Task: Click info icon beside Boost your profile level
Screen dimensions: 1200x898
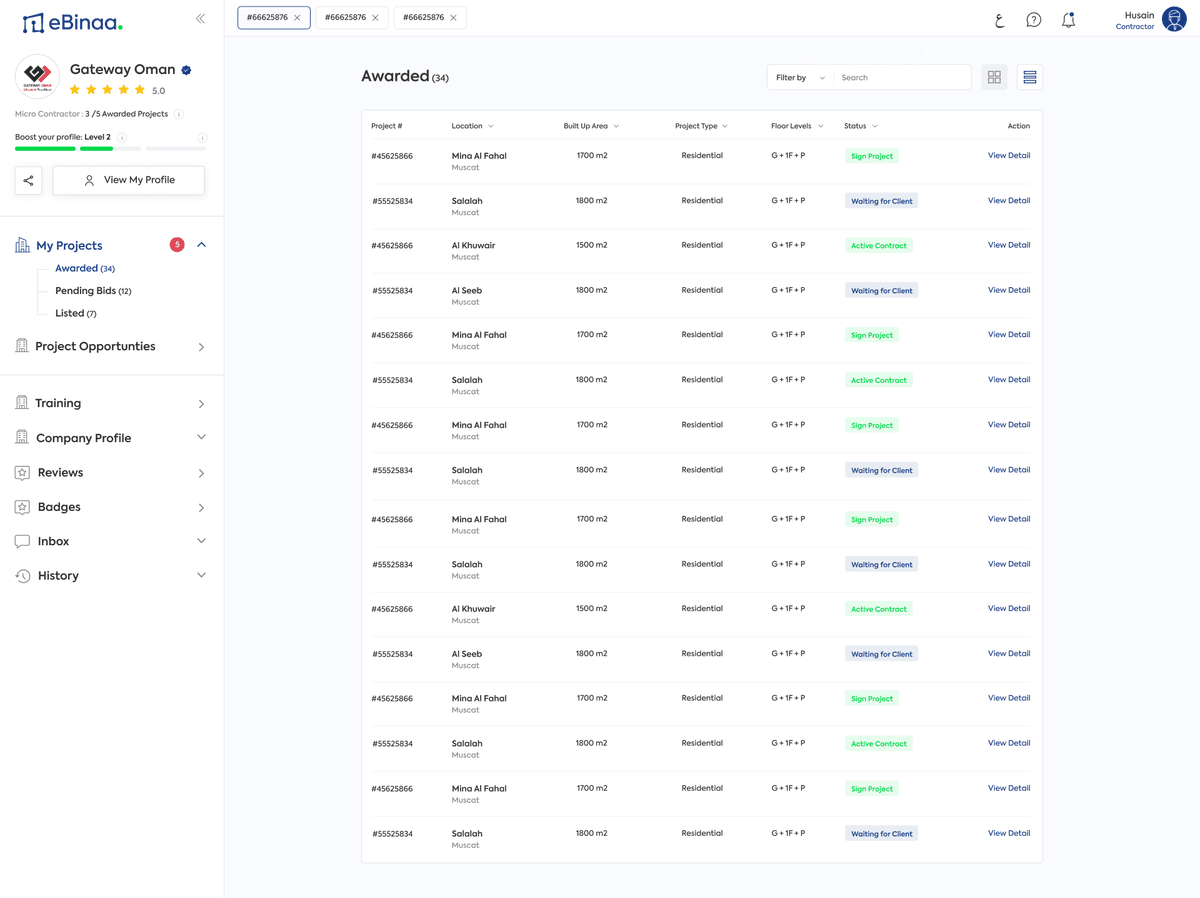Action: tap(122, 137)
